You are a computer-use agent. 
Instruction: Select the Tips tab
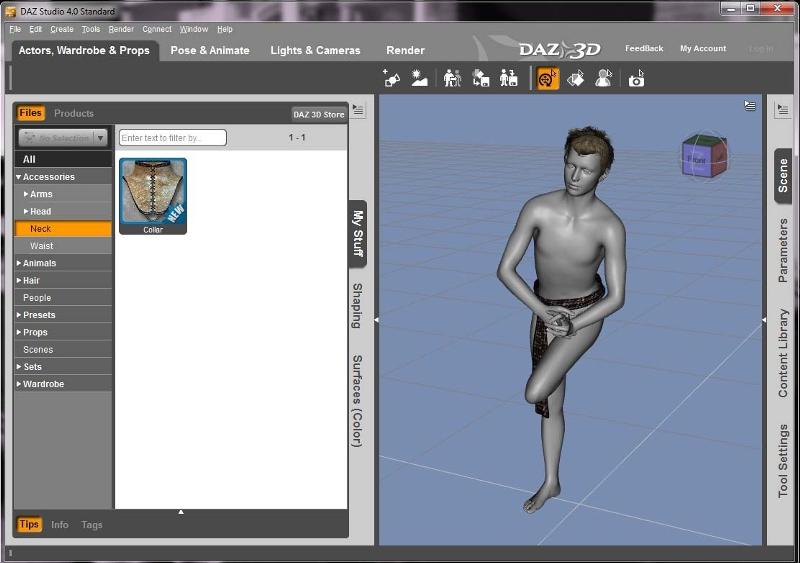pyautogui.click(x=29, y=524)
